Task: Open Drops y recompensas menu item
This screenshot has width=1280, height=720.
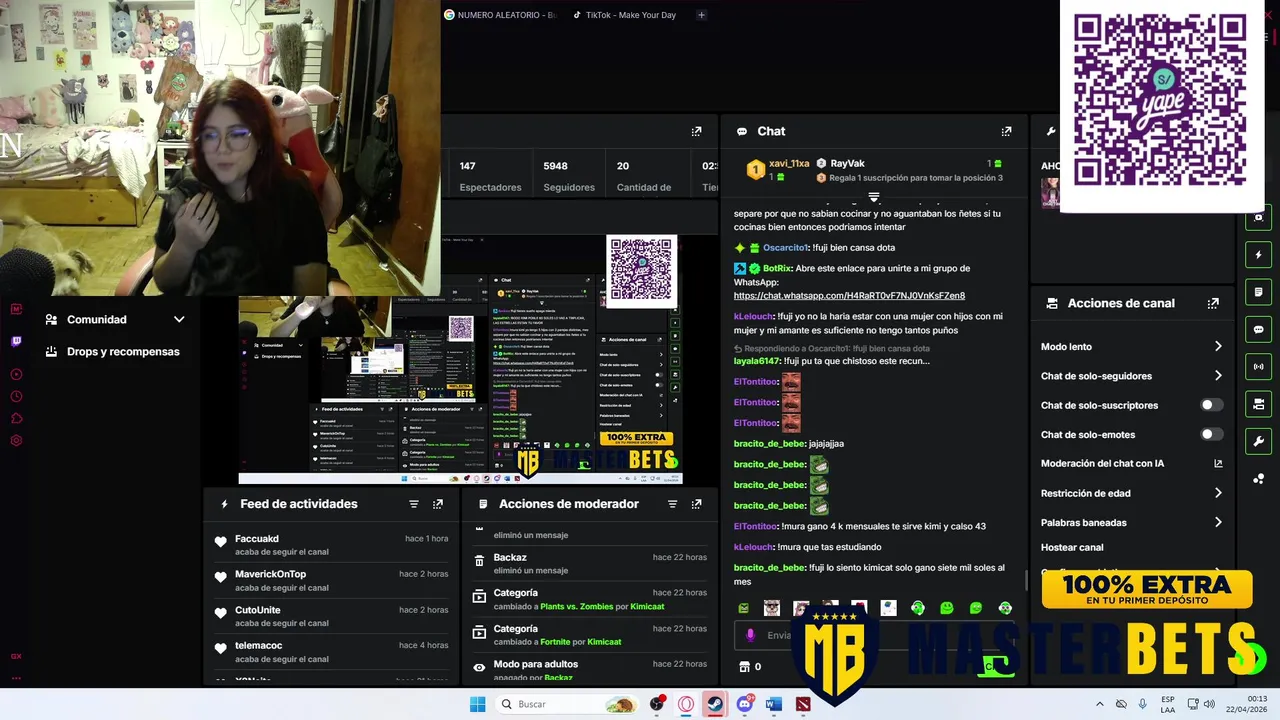Action: tap(113, 352)
